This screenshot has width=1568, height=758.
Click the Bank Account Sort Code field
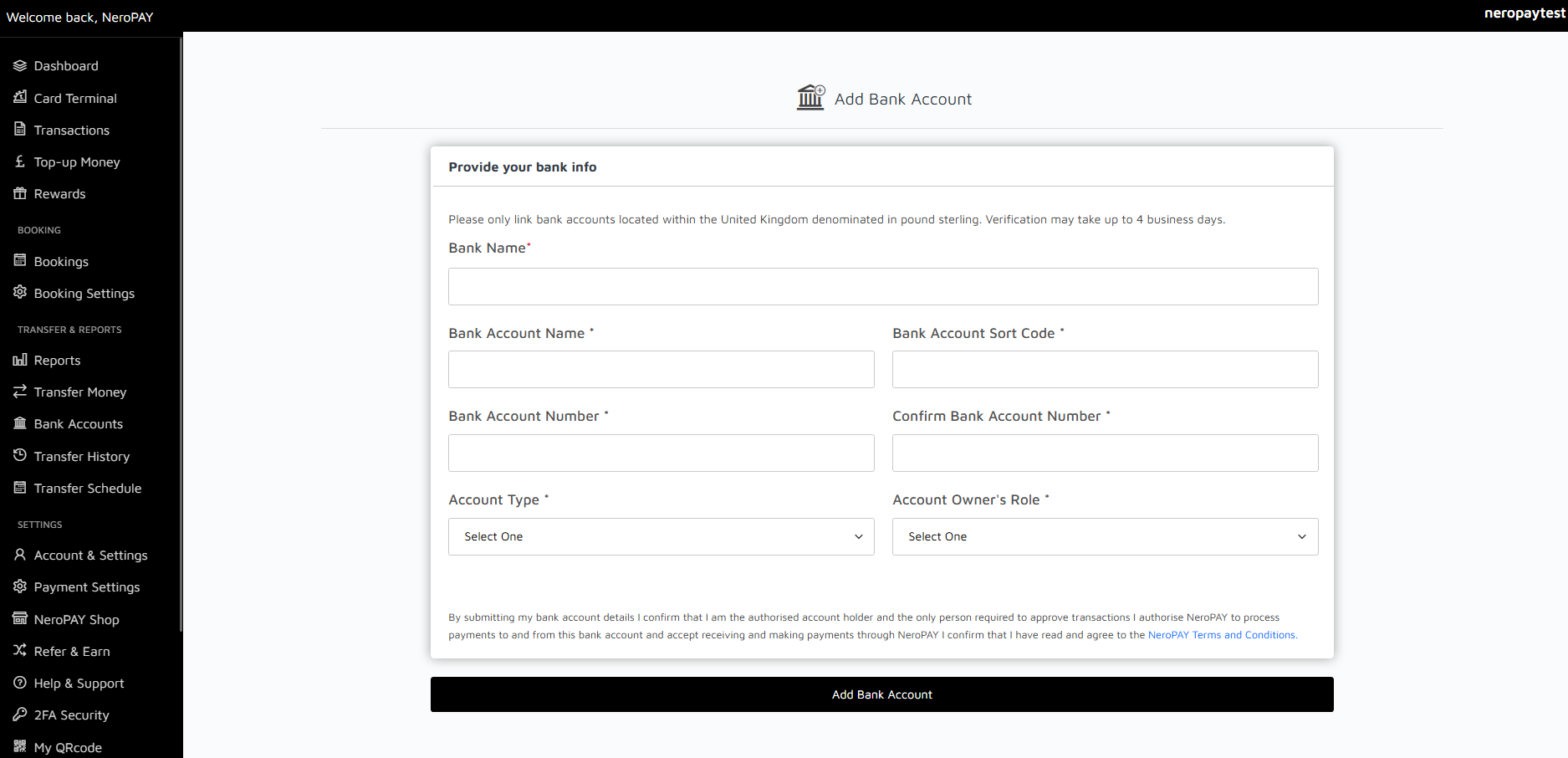click(x=1105, y=369)
